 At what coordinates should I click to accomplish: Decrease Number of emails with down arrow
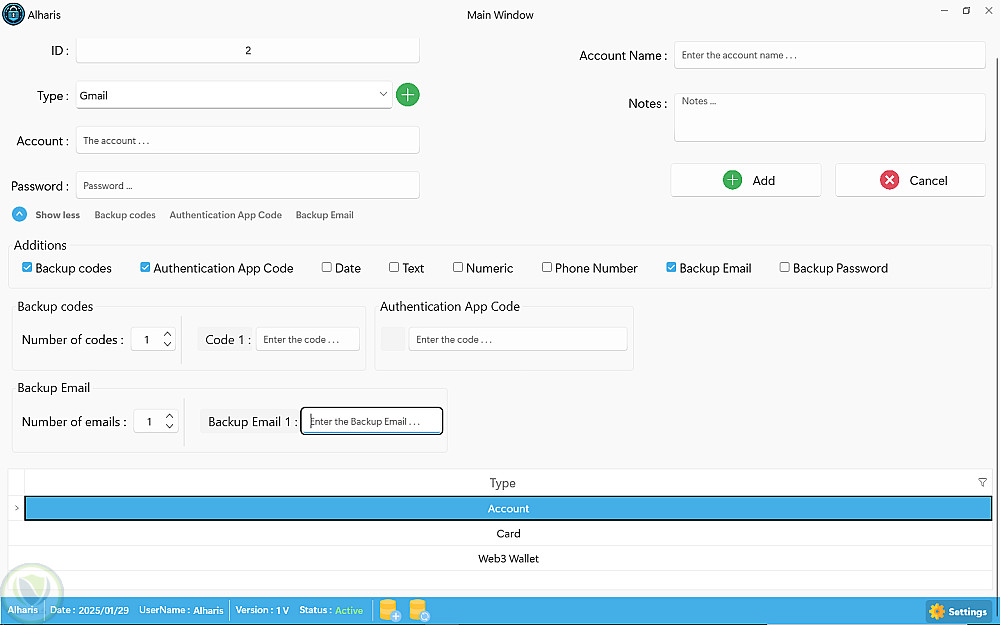click(x=170, y=427)
